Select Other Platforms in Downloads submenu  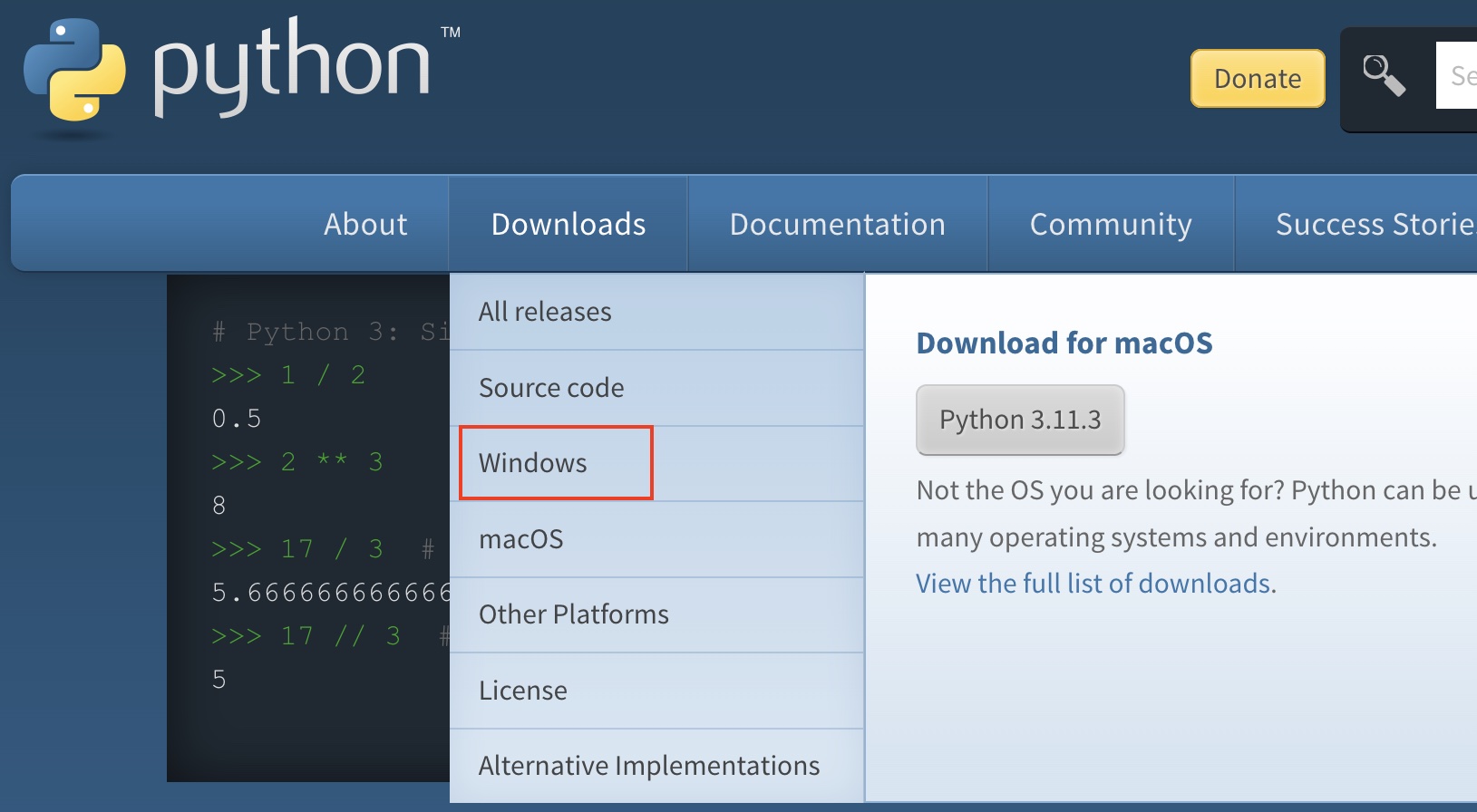(x=656, y=614)
